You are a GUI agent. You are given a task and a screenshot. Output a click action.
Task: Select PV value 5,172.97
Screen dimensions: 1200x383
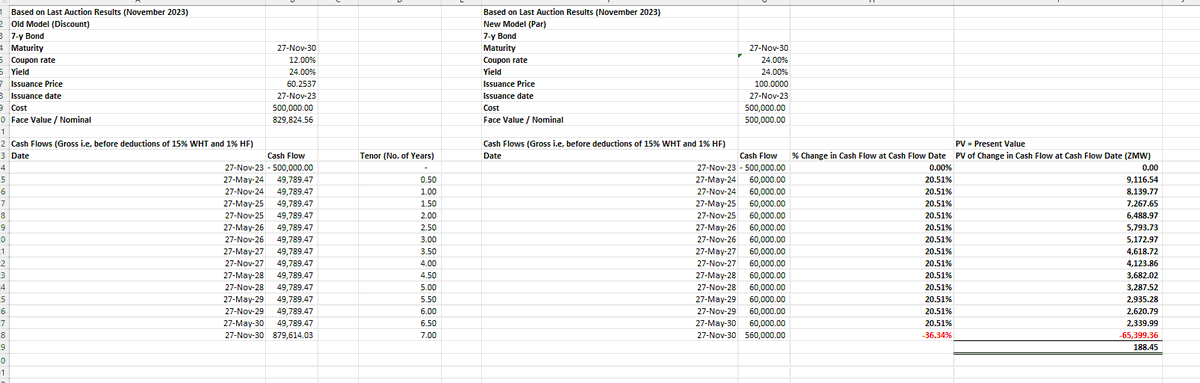pos(1141,239)
